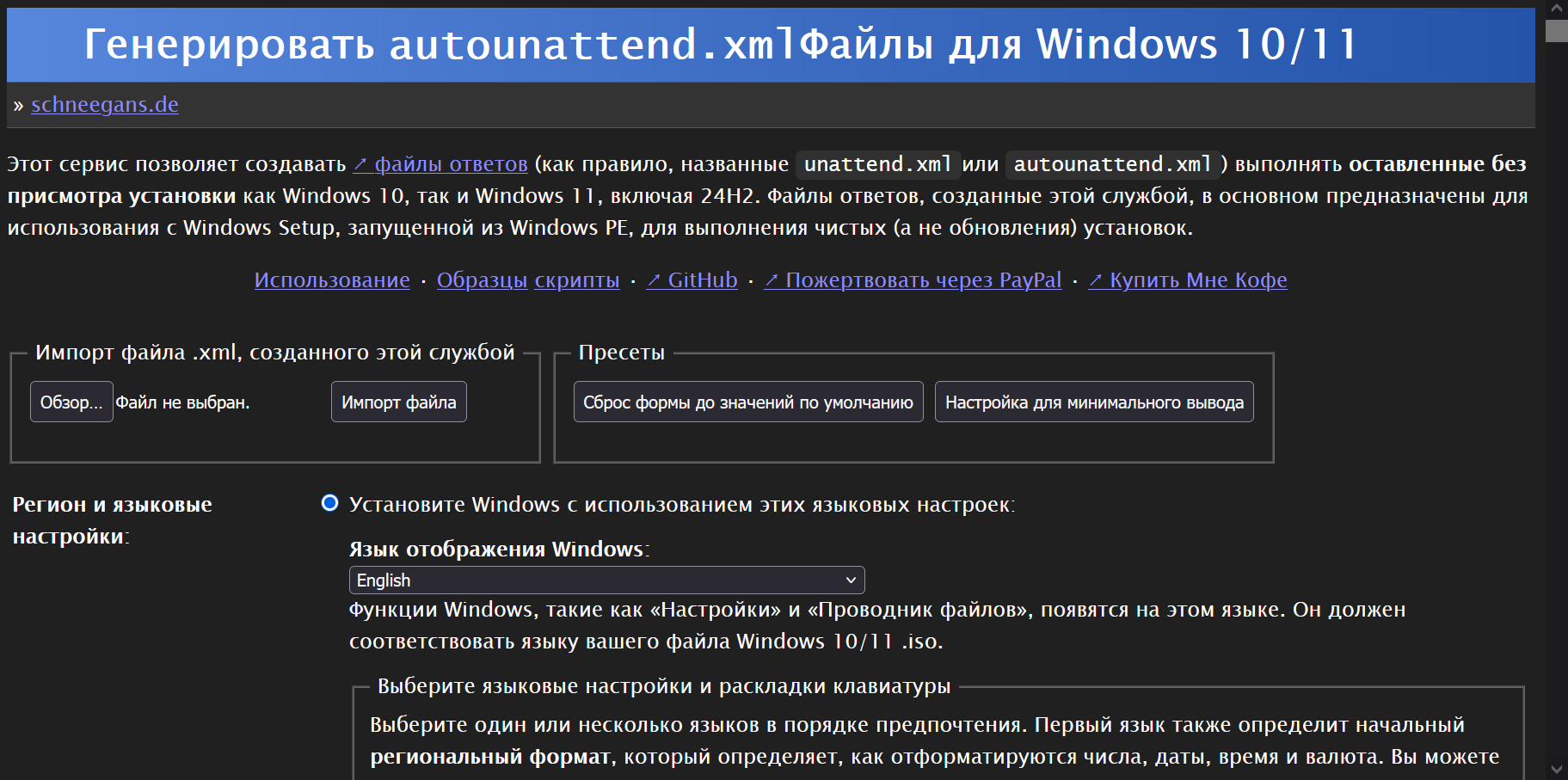This screenshot has height=780, width=1568.
Task: Go to the 'Использование' link
Action: [x=332, y=280]
